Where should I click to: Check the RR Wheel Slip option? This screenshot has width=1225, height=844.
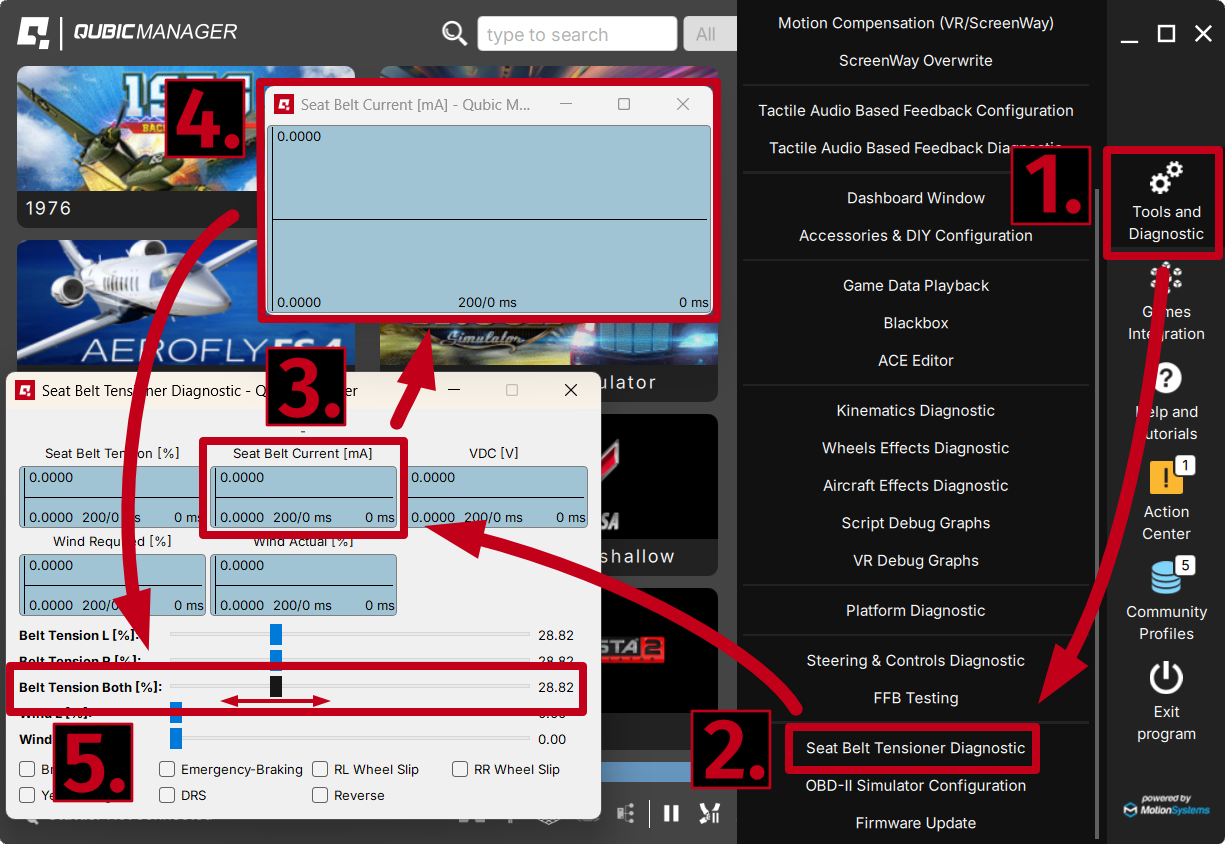click(x=460, y=770)
